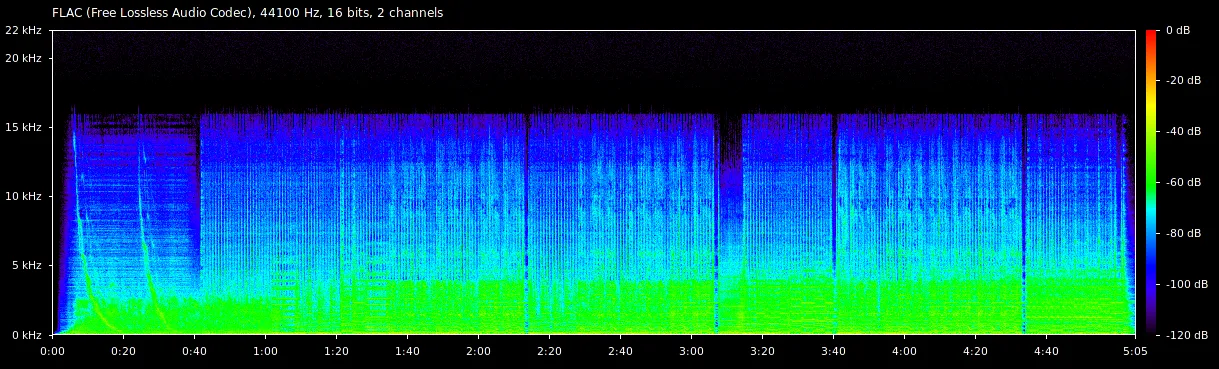
Task: Click the 5:05 end time label
Action: [x=1134, y=351]
